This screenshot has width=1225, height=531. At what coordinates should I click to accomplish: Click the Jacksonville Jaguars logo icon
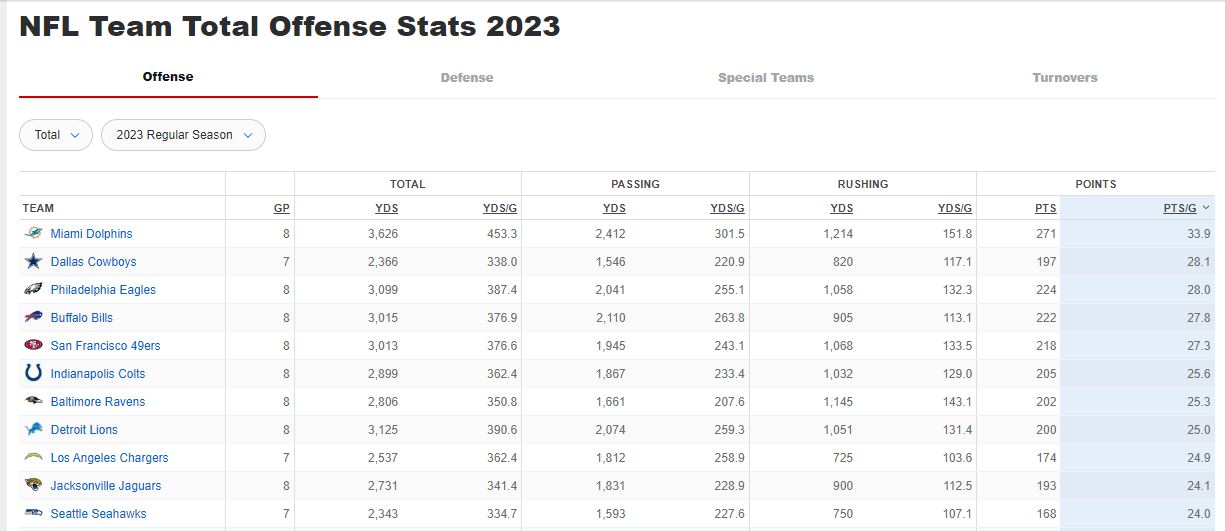tap(33, 486)
